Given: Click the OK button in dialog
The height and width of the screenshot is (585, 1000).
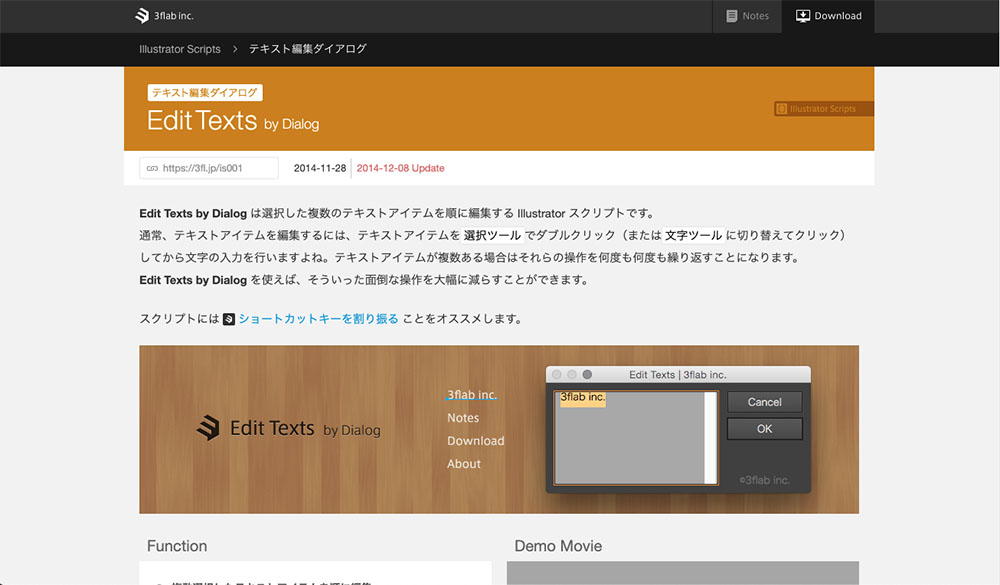Looking at the screenshot, I should point(765,429).
